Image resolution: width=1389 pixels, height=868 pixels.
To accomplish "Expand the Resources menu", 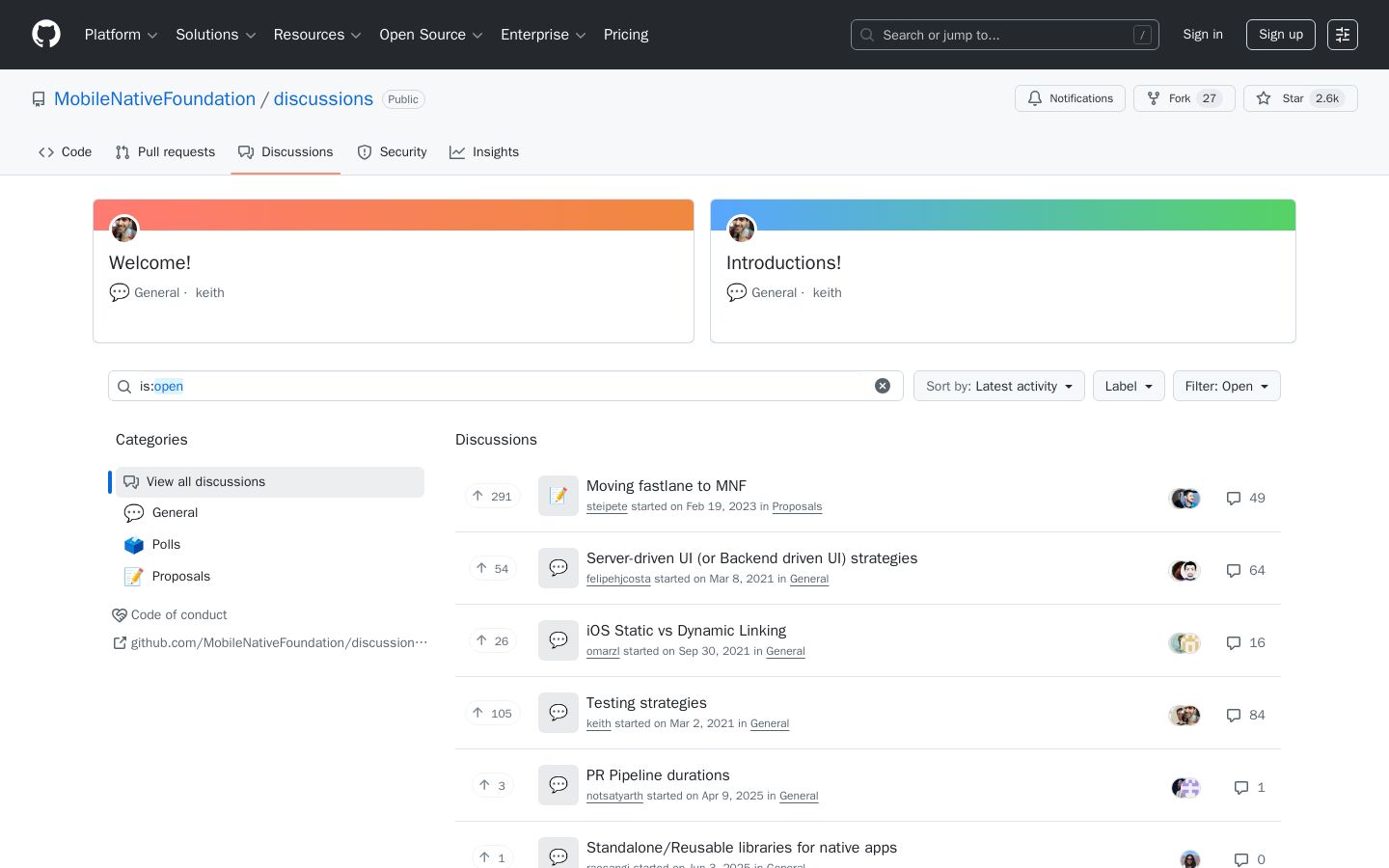I will tap(317, 35).
